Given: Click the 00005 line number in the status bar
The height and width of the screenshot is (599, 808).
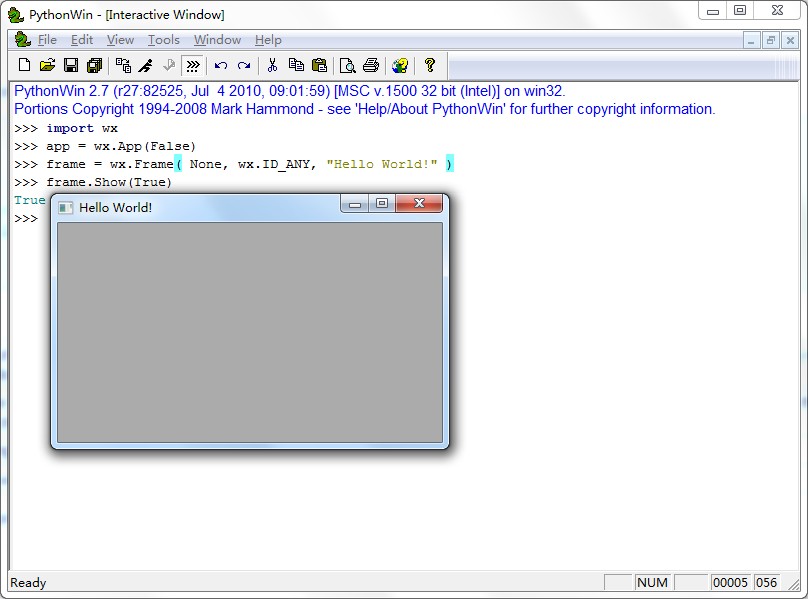Looking at the screenshot, I should pos(730,583).
